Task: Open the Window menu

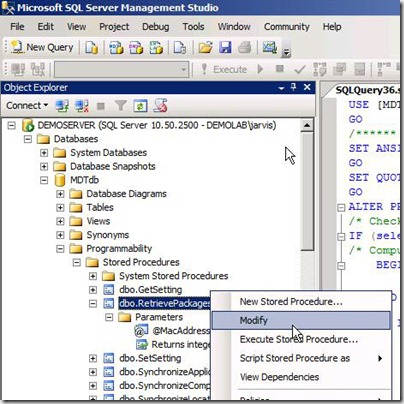Action: tap(234, 27)
